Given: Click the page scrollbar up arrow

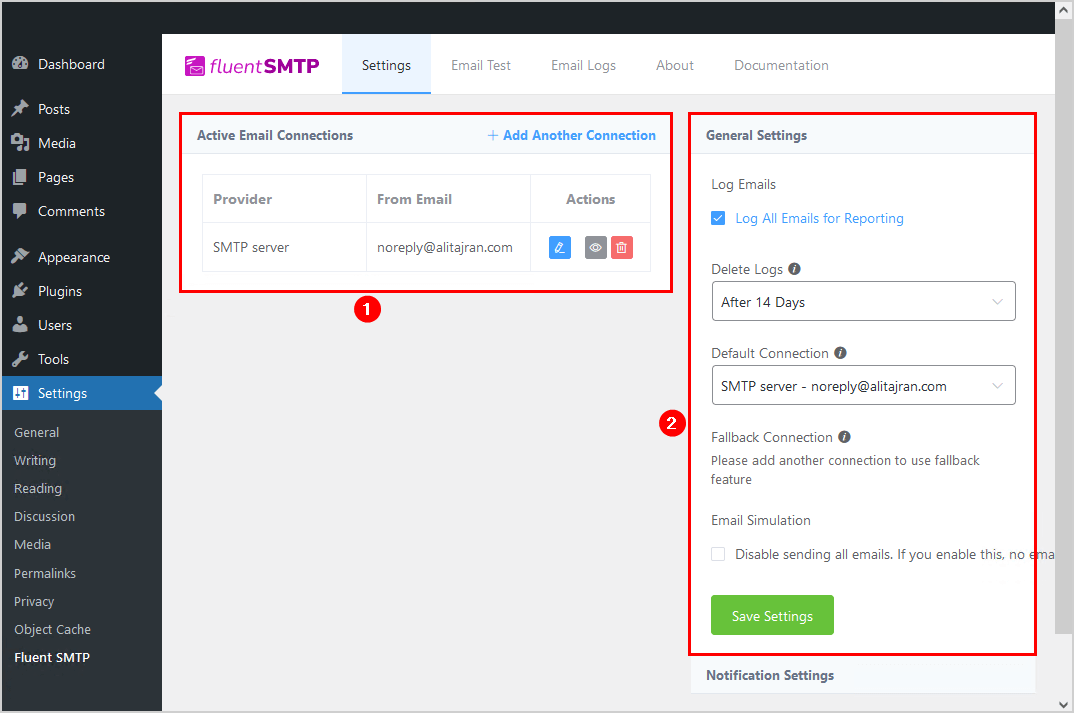Looking at the screenshot, I should [x=1064, y=10].
